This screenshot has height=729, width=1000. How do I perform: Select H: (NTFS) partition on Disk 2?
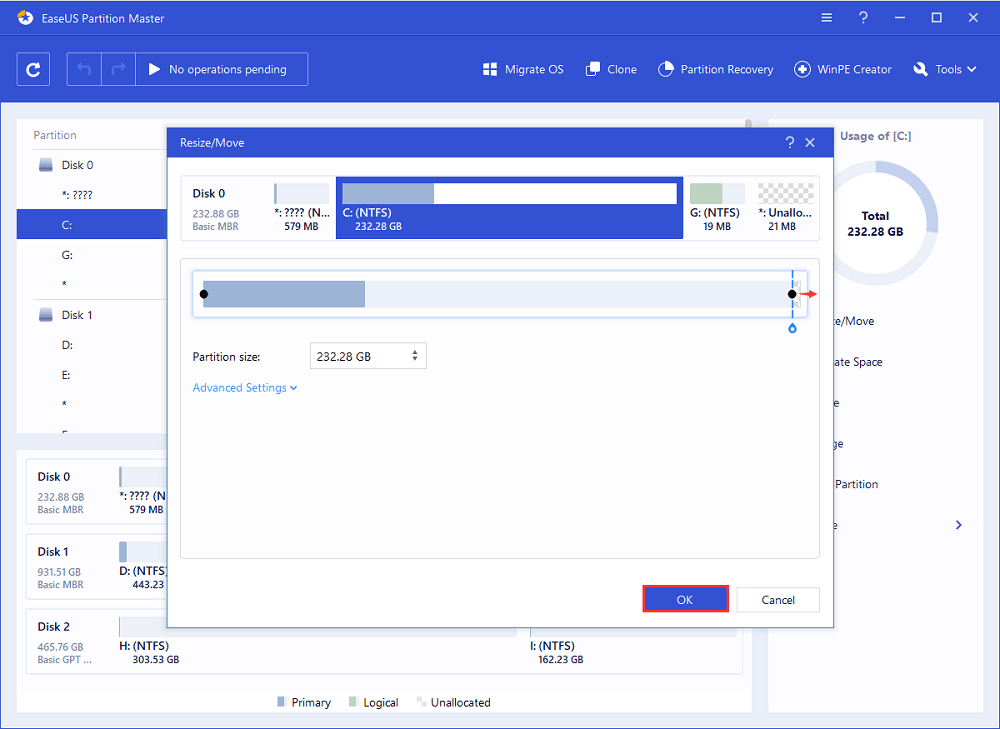[318, 642]
